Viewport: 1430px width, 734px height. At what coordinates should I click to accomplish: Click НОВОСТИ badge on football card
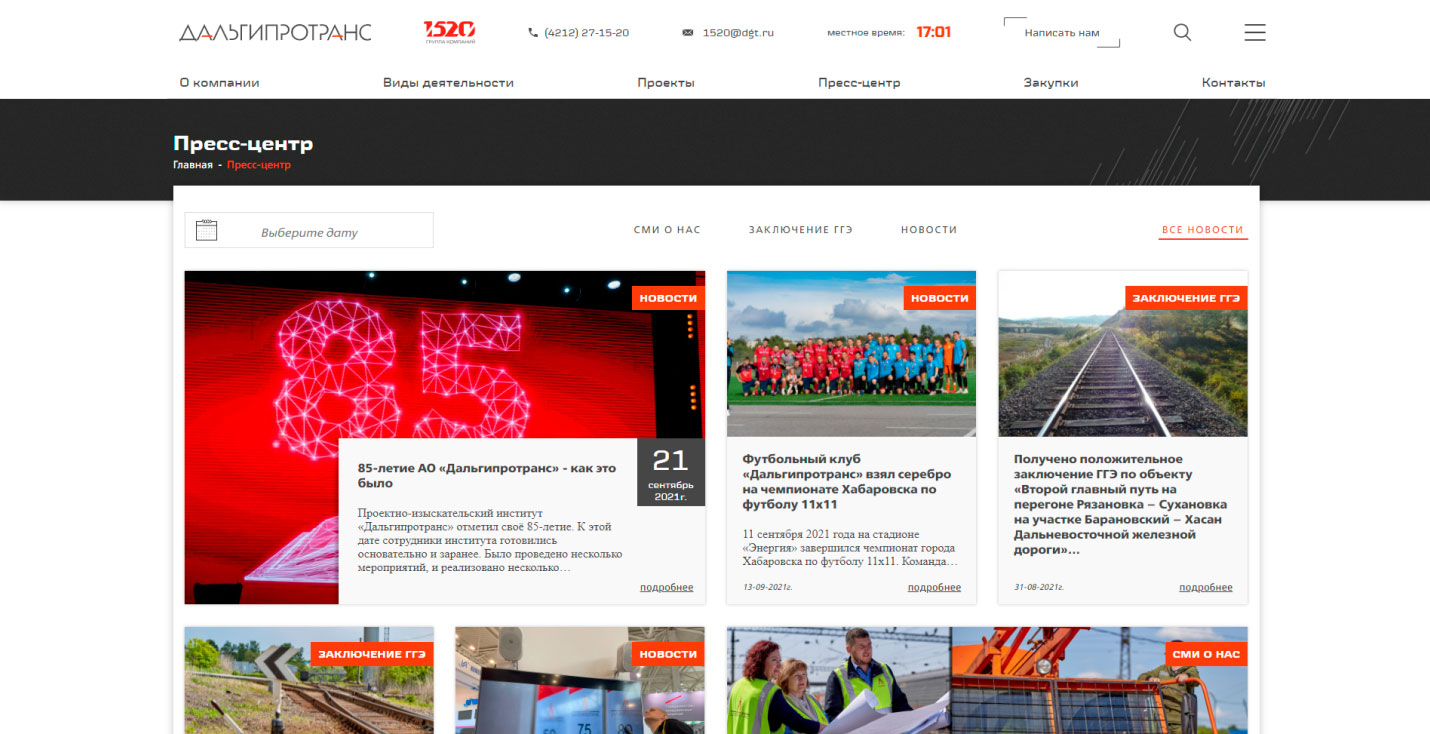[940, 298]
